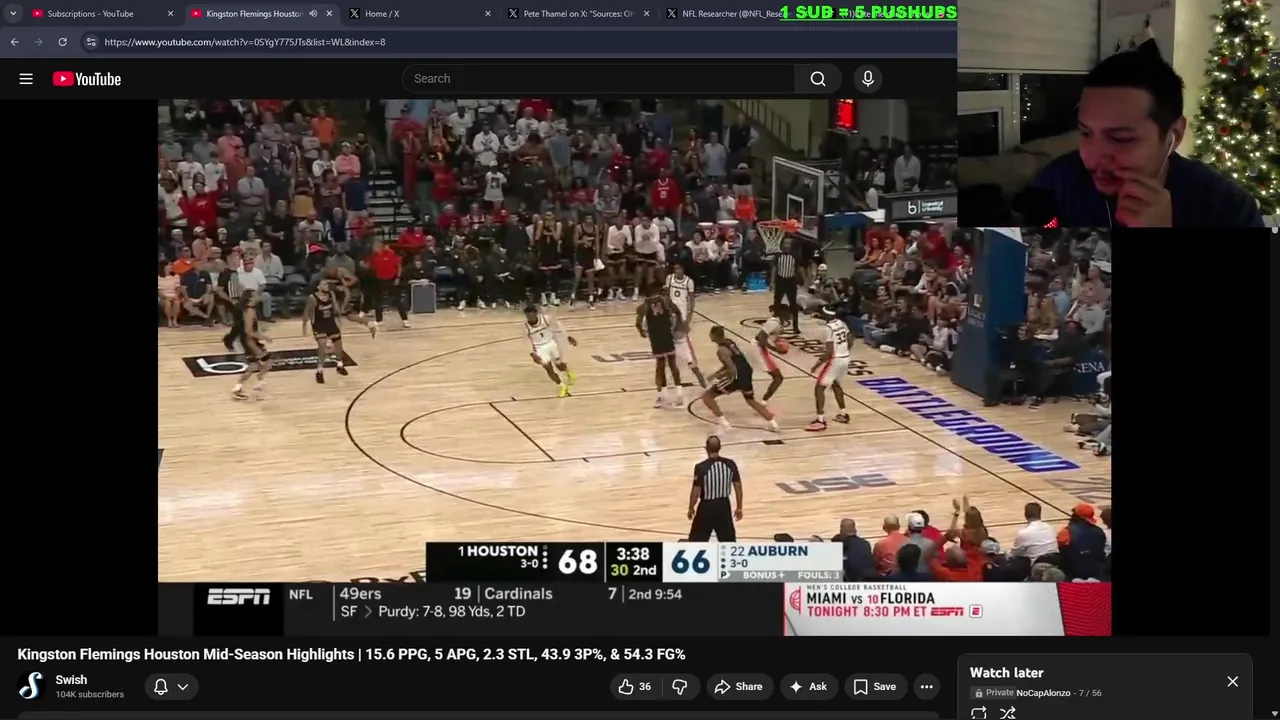Click the search magnifier button

tap(818, 79)
